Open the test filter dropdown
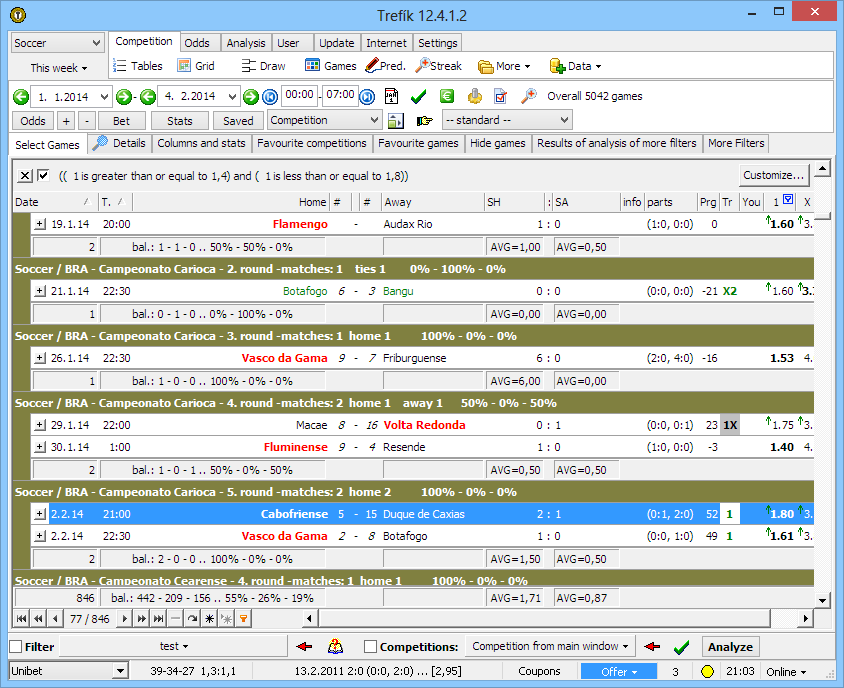This screenshot has height=688, width=844. [174, 646]
